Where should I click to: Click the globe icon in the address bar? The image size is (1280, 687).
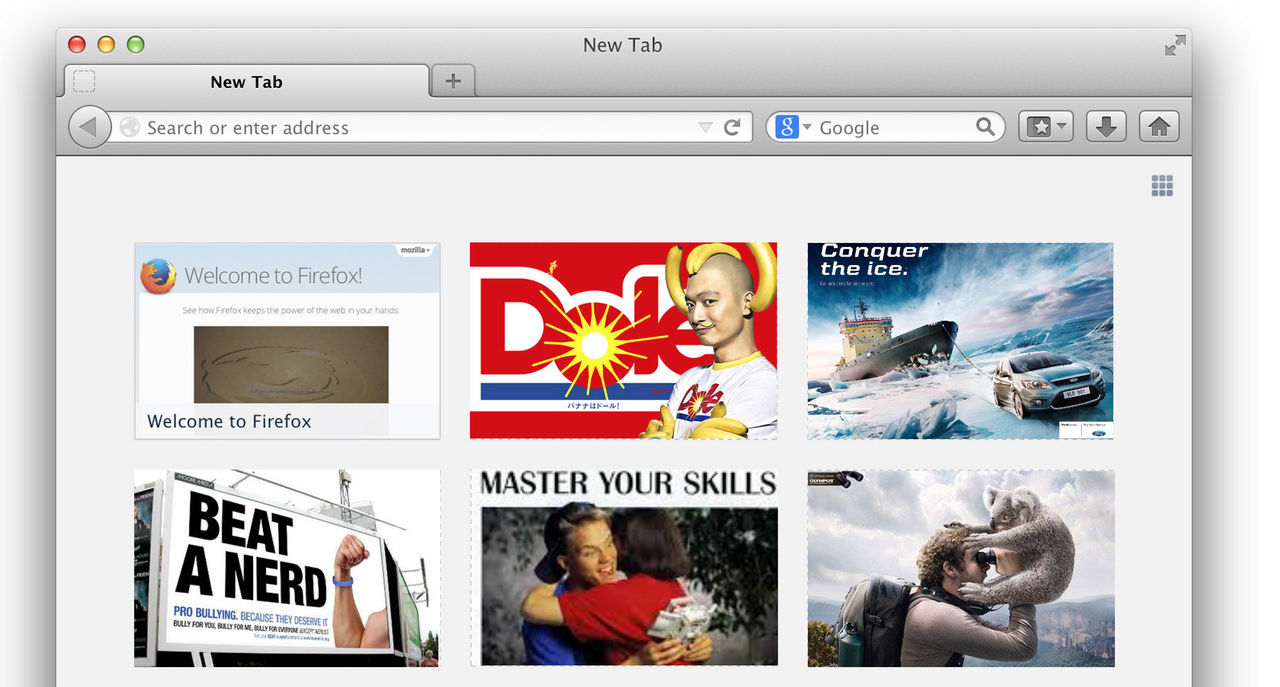(x=129, y=127)
